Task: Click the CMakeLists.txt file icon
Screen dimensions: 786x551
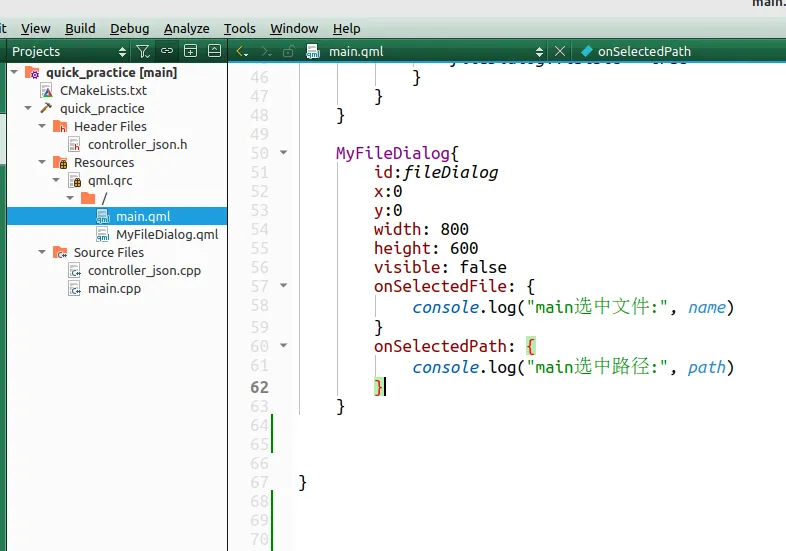Action: [x=47, y=91]
